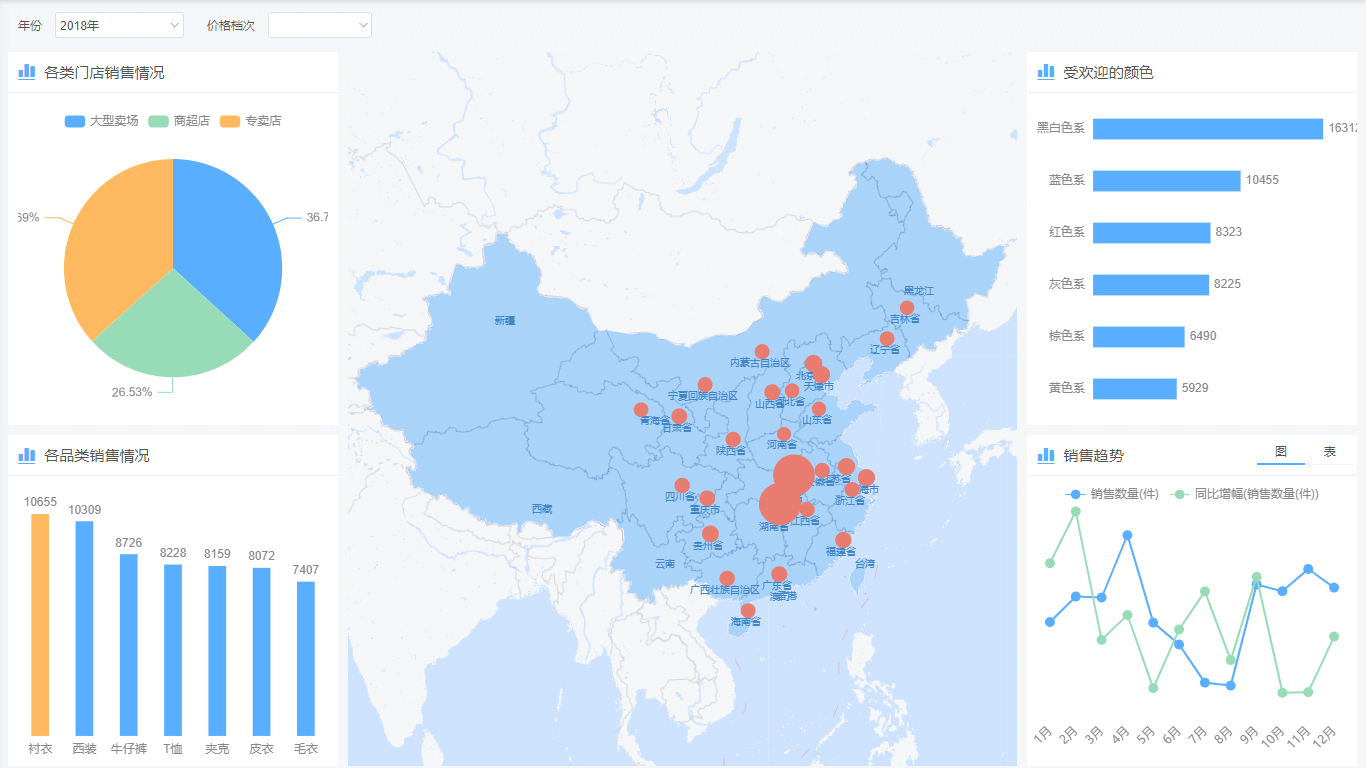Hide the 专卖店 series via its legend
This screenshot has height=768, width=1366.
tap(253, 120)
